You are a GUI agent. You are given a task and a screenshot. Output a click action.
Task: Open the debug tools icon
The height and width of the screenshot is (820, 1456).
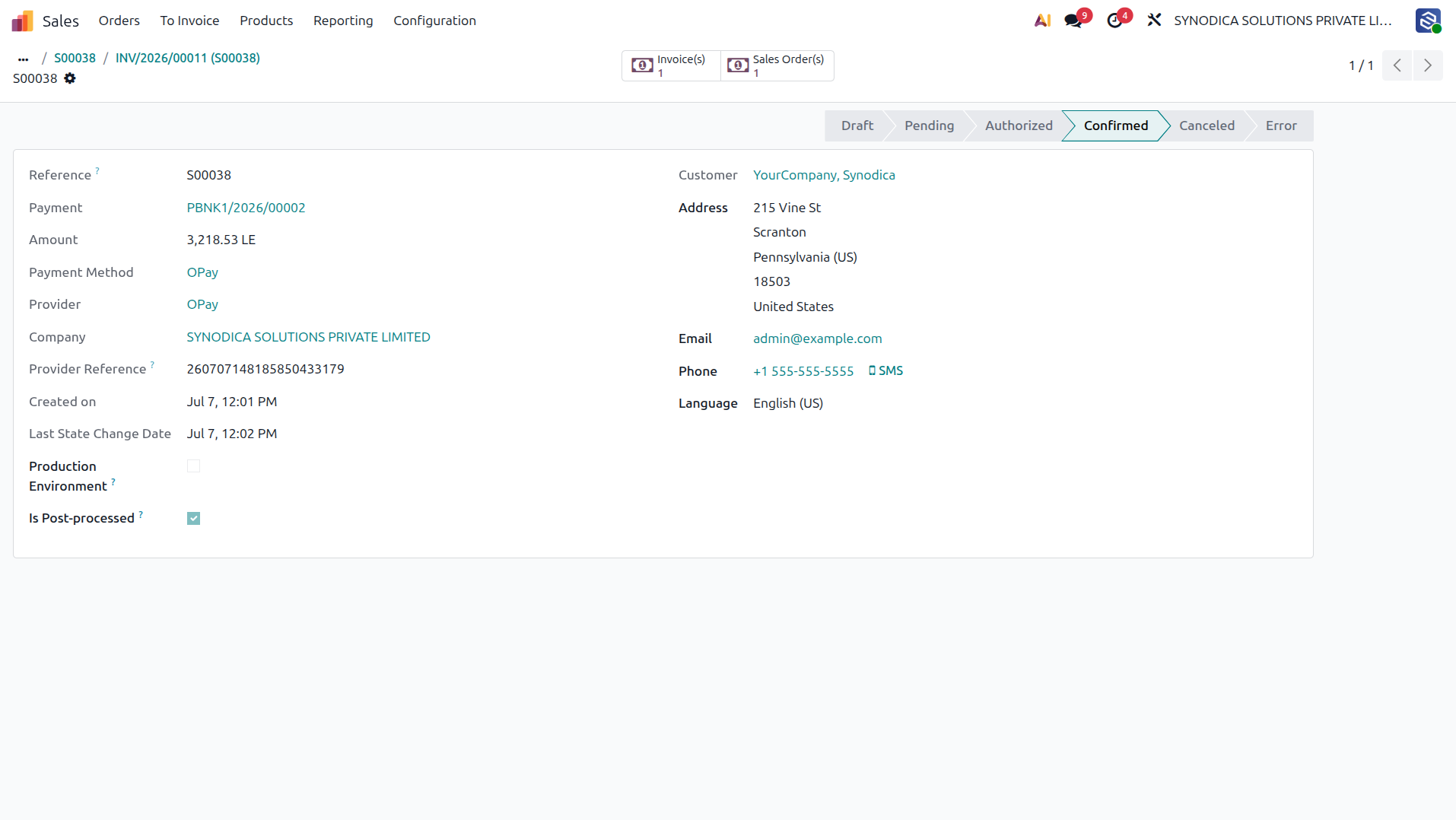[1154, 21]
